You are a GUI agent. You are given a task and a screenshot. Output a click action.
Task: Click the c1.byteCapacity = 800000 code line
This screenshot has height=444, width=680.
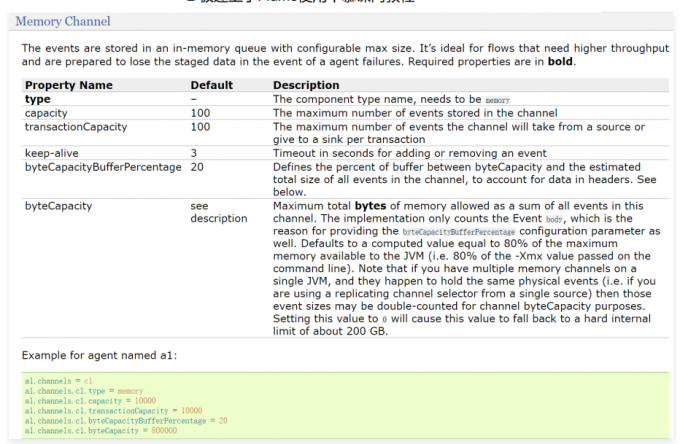coord(102,430)
